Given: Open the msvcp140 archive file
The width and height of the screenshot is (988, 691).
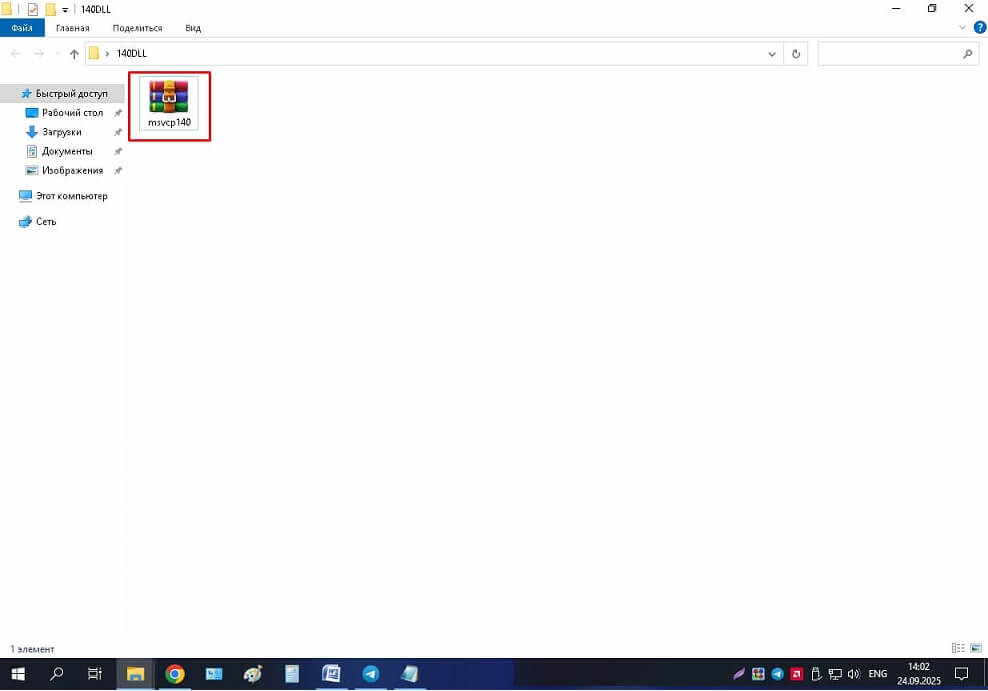Looking at the screenshot, I should 169,103.
